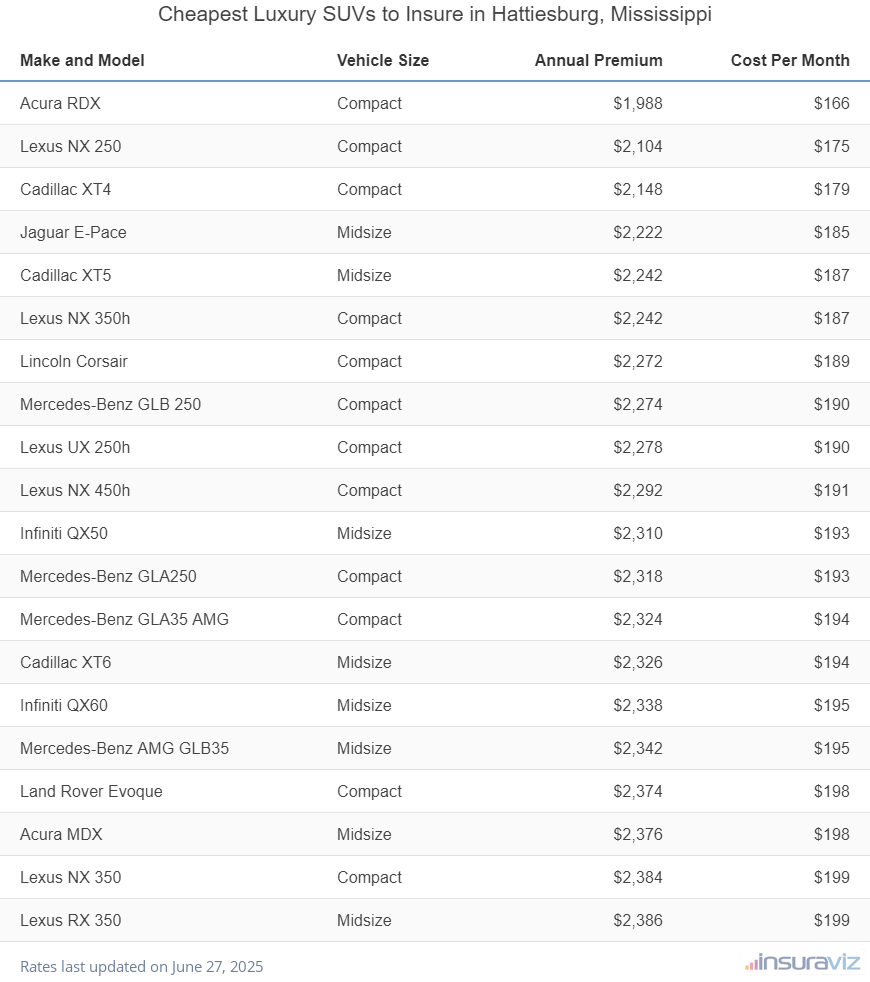Viewport: 870px width, 982px height.
Task: Click the Annual Premium column header
Action: coord(598,60)
